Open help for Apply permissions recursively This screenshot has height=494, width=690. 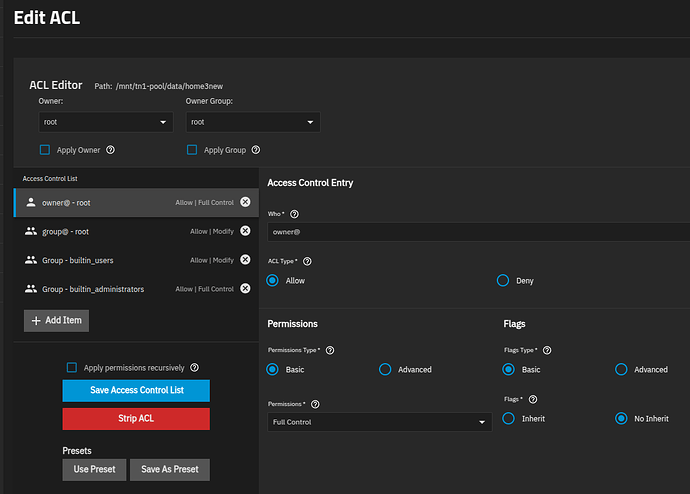click(195, 367)
